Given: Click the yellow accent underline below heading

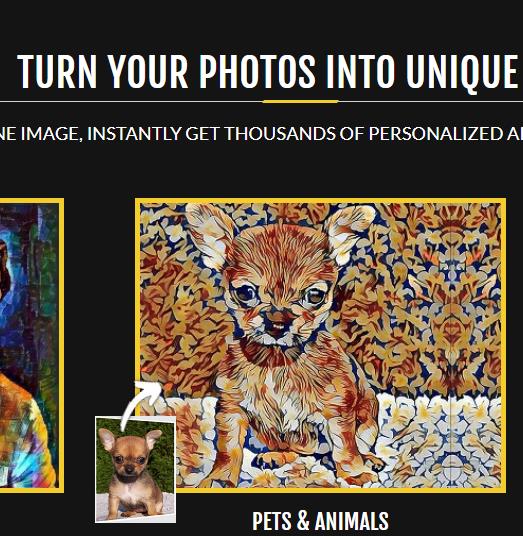Looking at the screenshot, I should coord(300,102).
